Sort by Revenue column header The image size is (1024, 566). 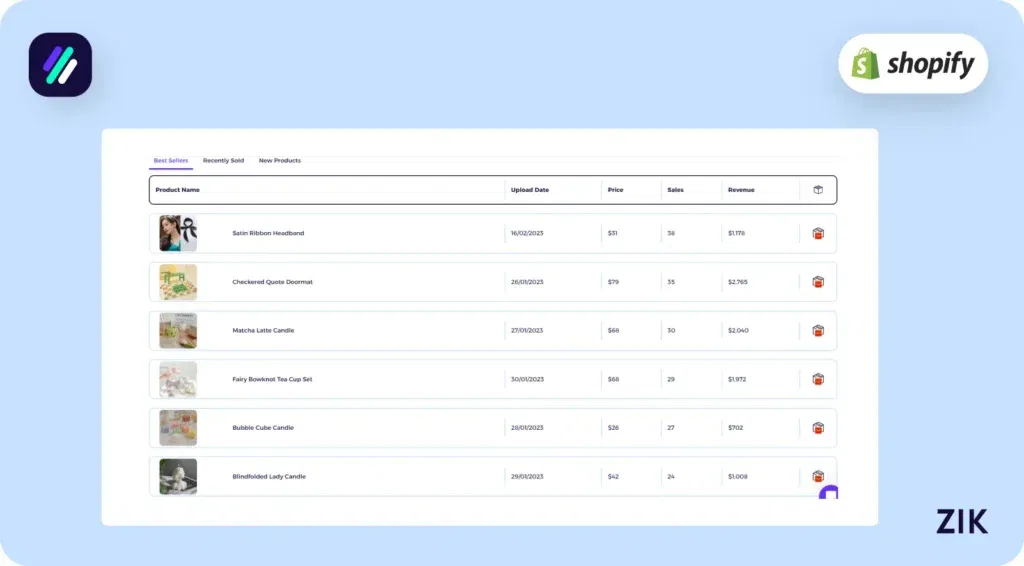click(x=741, y=190)
